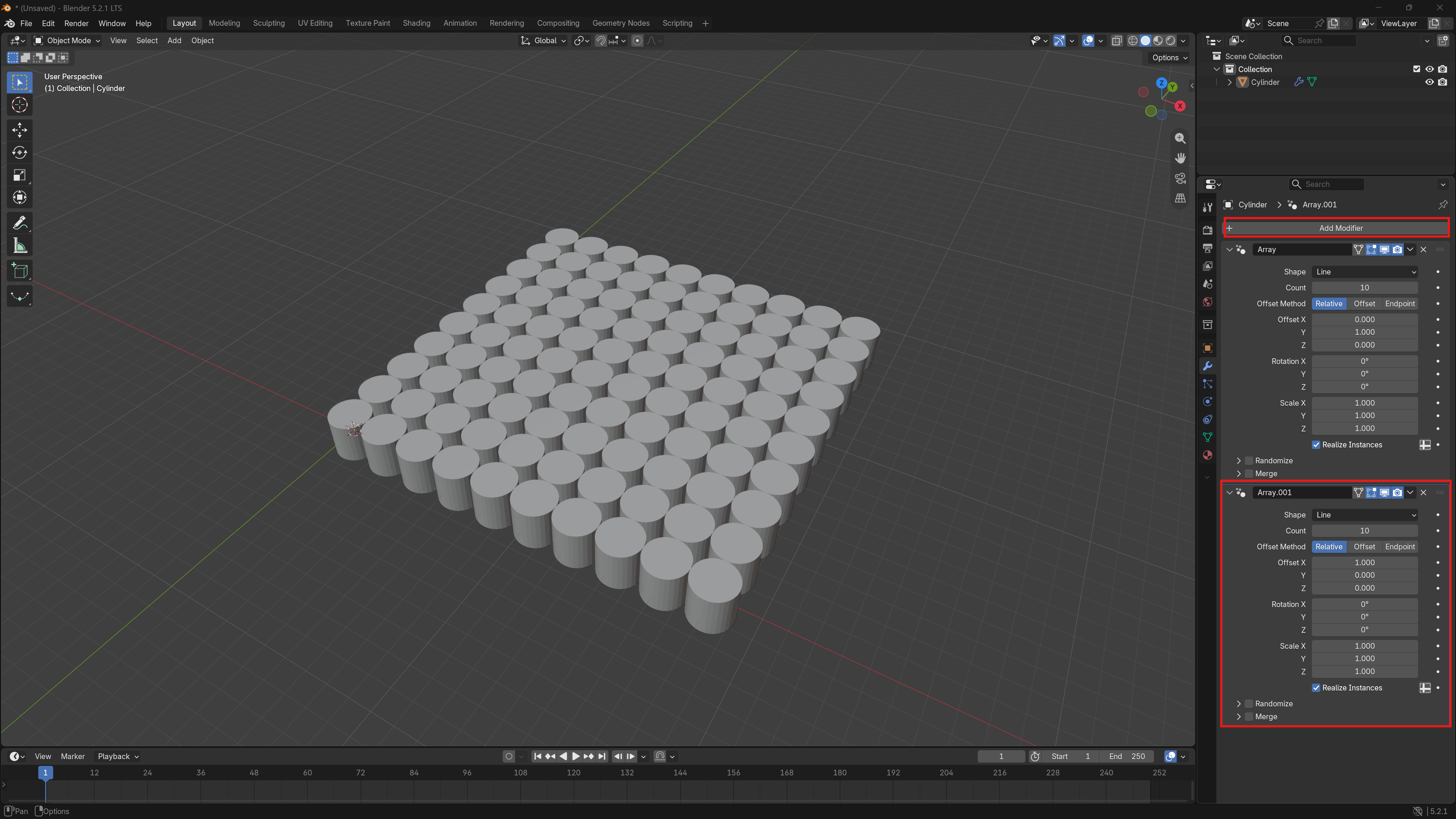Click the Offset X slider in Array.001
The height and width of the screenshot is (819, 1456).
tap(1365, 562)
